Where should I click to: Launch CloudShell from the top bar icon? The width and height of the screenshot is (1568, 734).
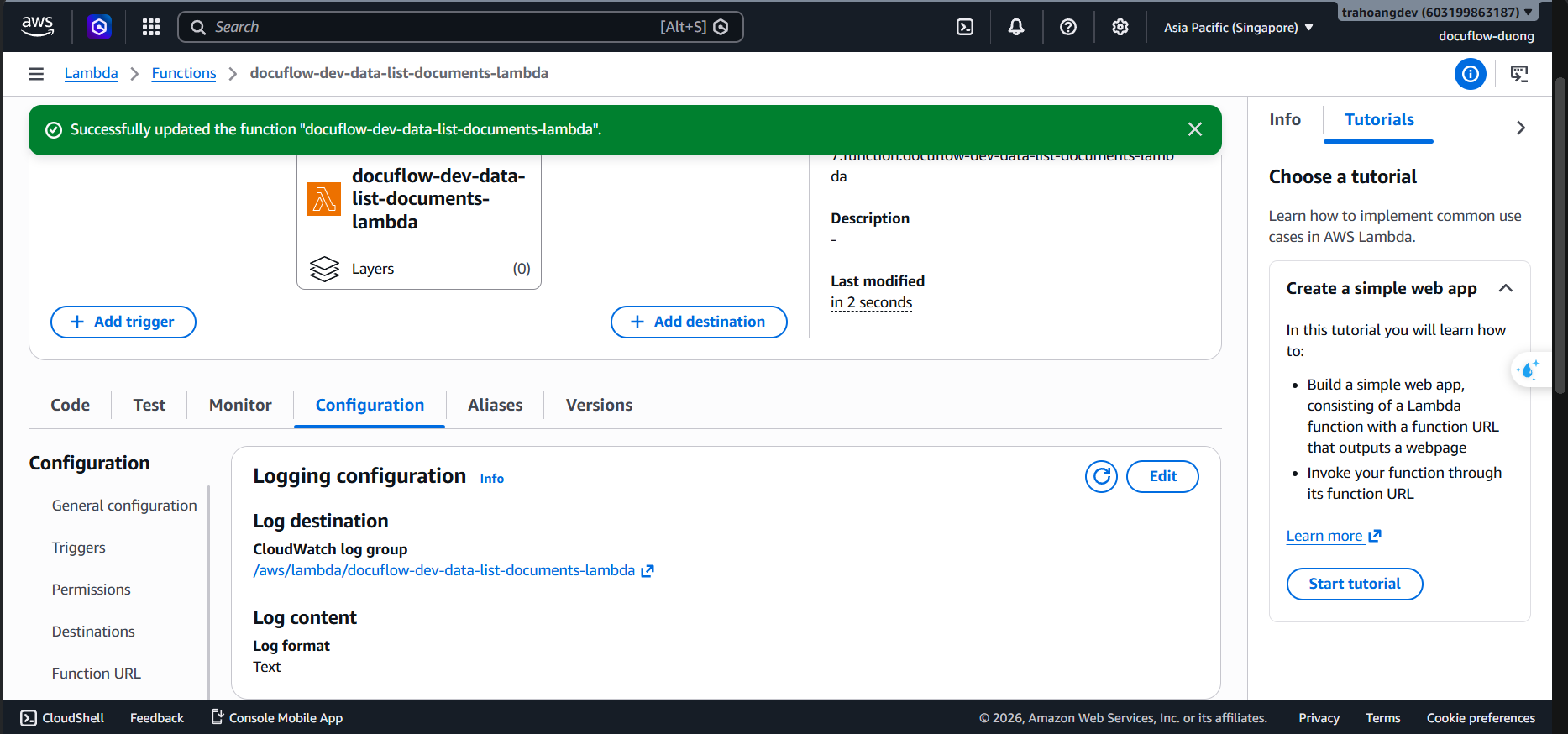point(965,27)
